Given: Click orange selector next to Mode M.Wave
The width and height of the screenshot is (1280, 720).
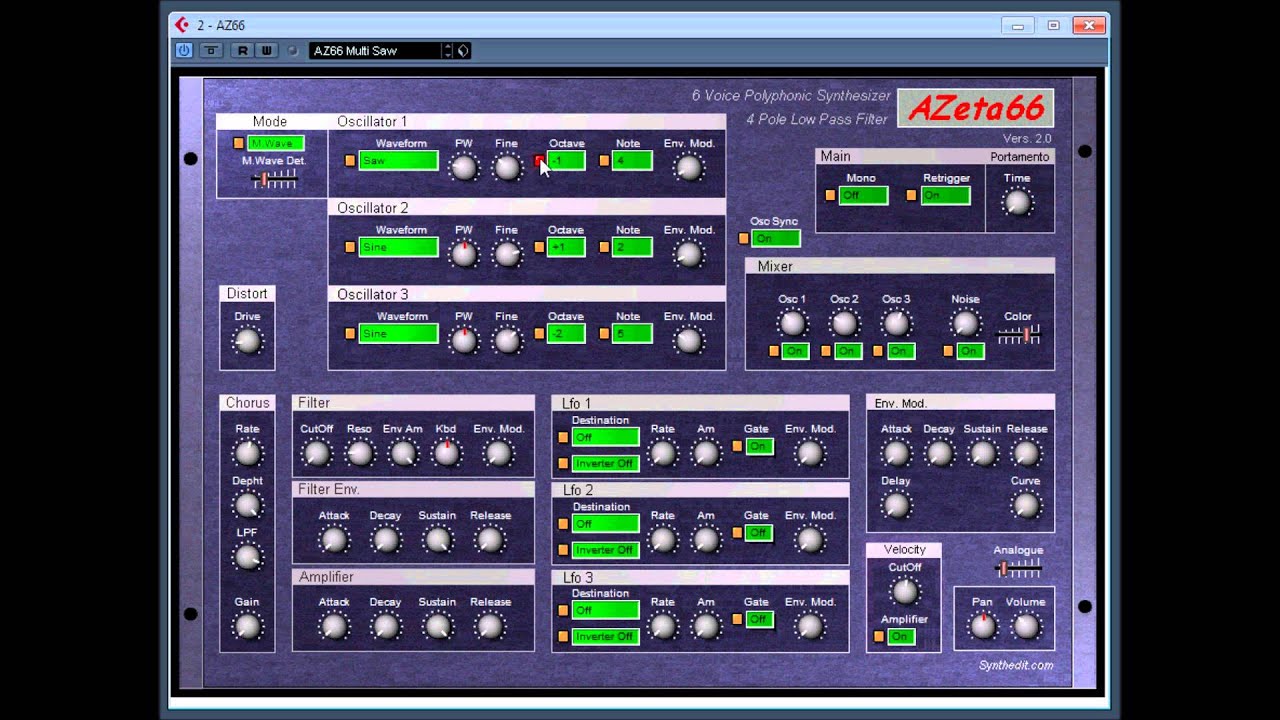Looking at the screenshot, I should (x=238, y=143).
